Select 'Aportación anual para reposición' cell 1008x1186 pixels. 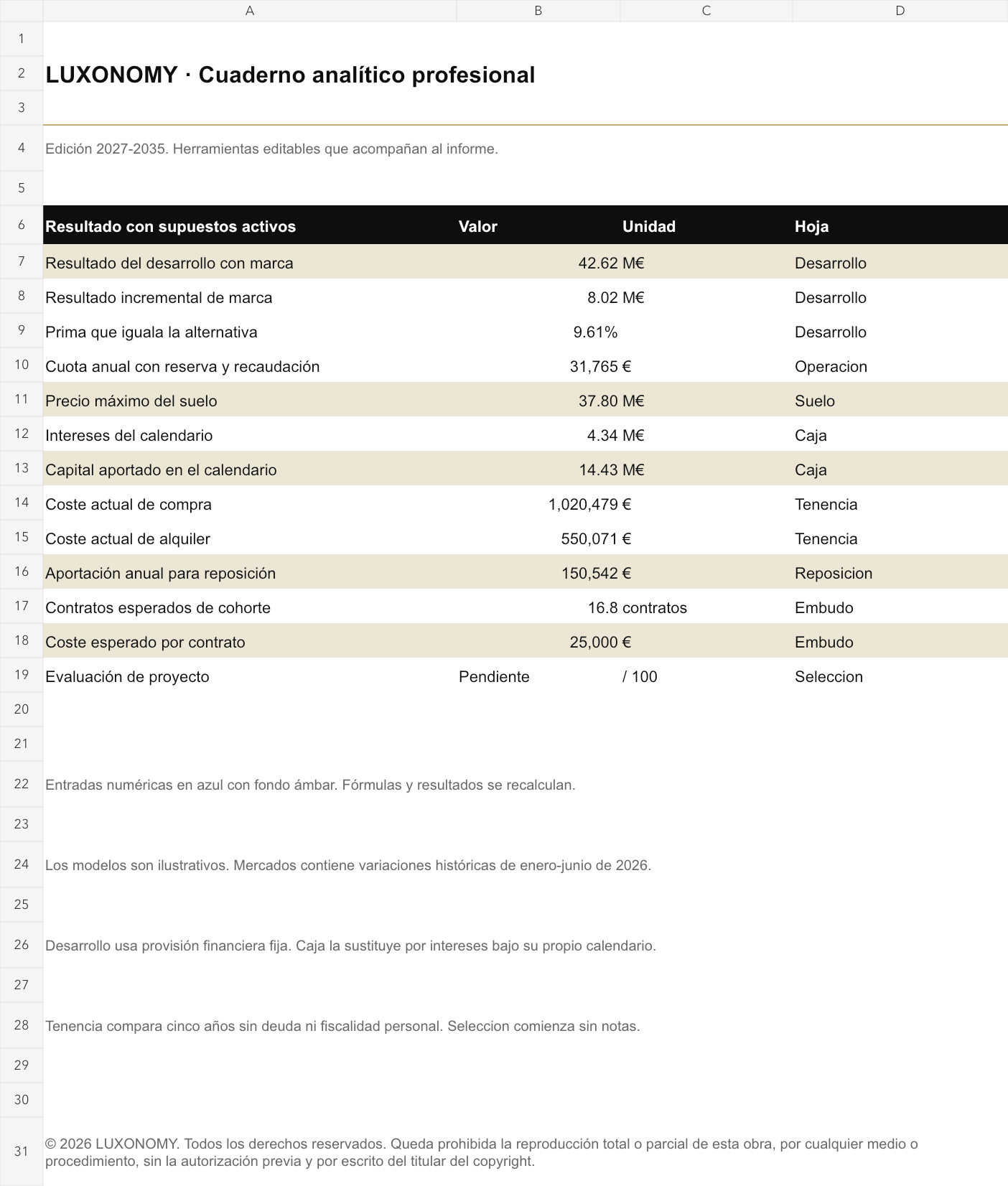pyautogui.click(x=250, y=573)
